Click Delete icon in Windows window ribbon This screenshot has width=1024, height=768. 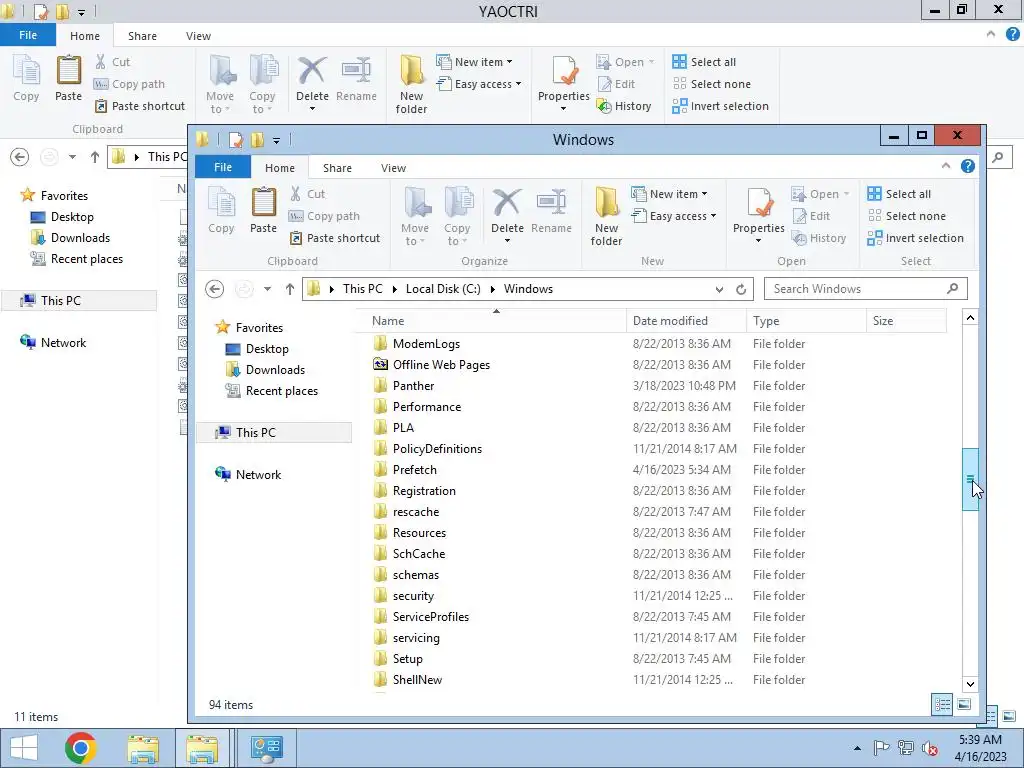pos(507,202)
